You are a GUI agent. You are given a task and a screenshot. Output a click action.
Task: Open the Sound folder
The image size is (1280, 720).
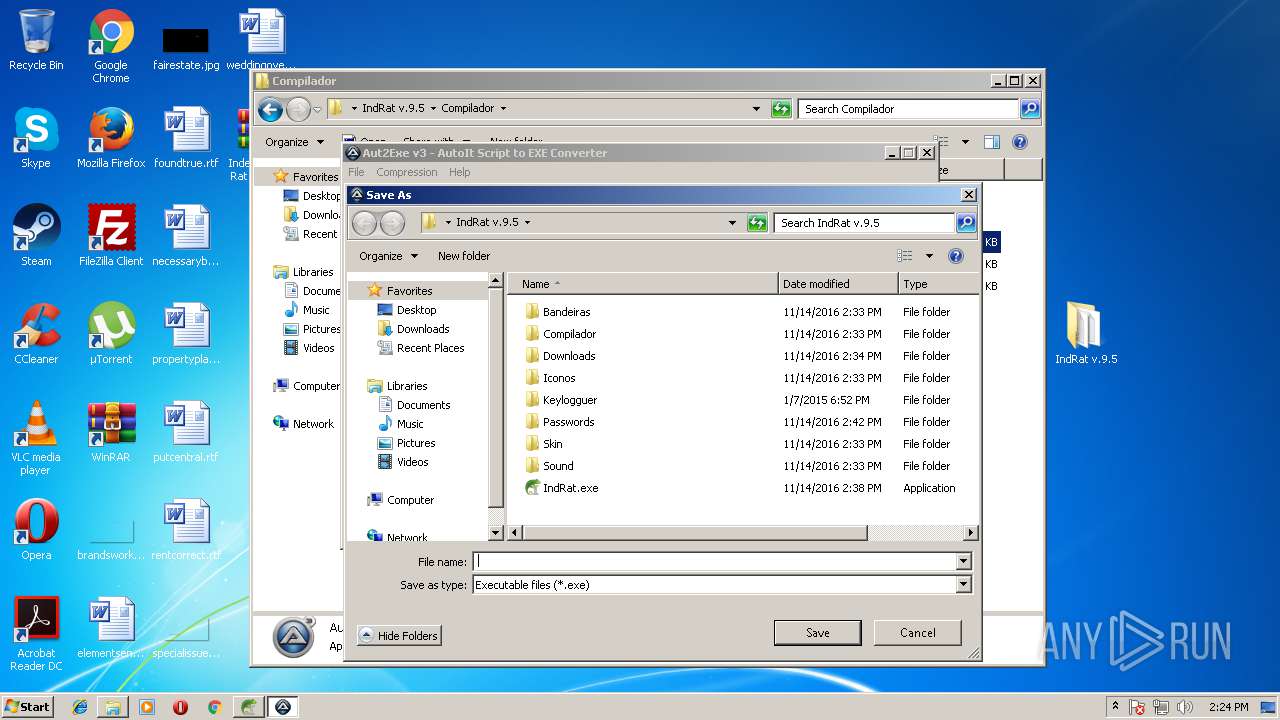coord(558,466)
